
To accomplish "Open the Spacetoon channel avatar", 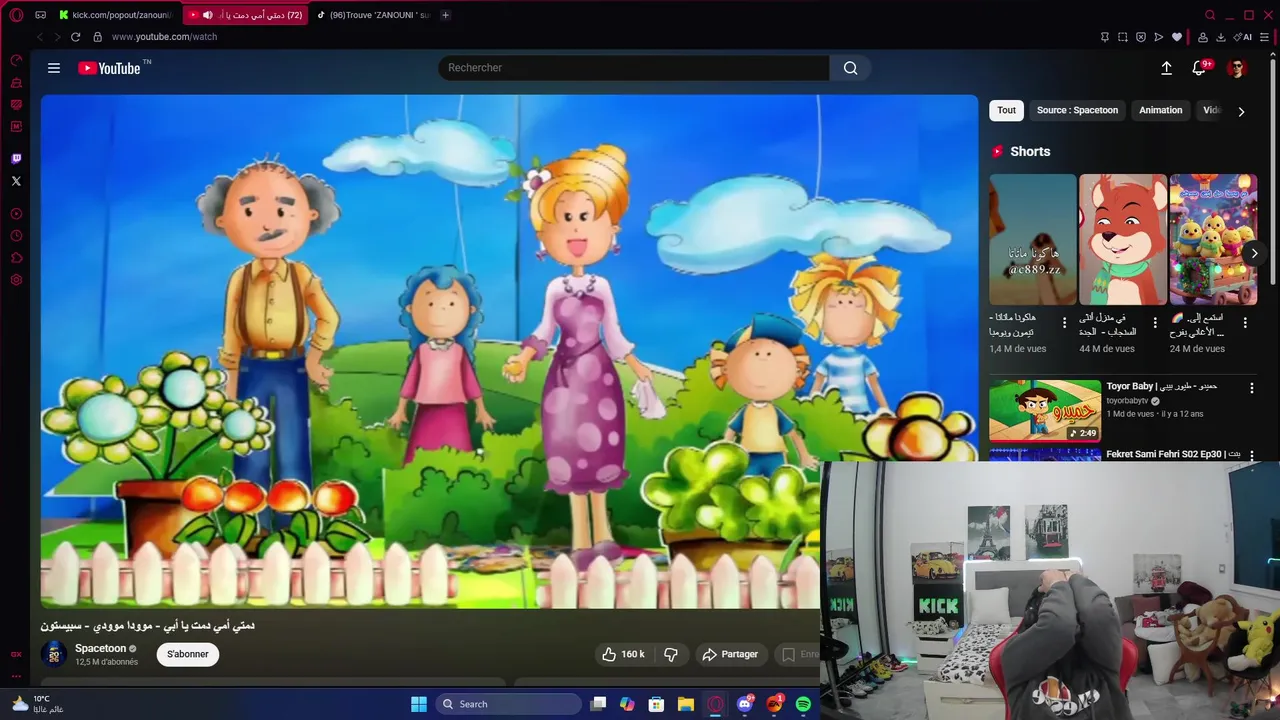I will point(54,654).
